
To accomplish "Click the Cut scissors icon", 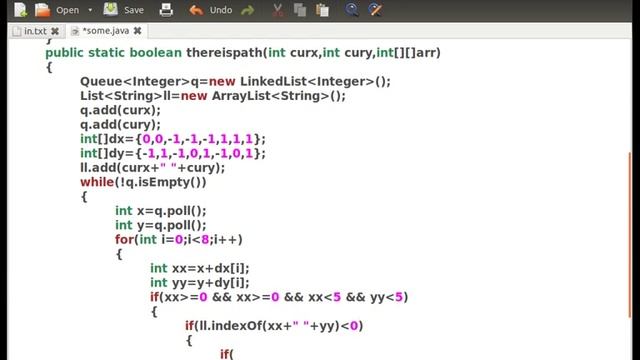I will (278, 10).
